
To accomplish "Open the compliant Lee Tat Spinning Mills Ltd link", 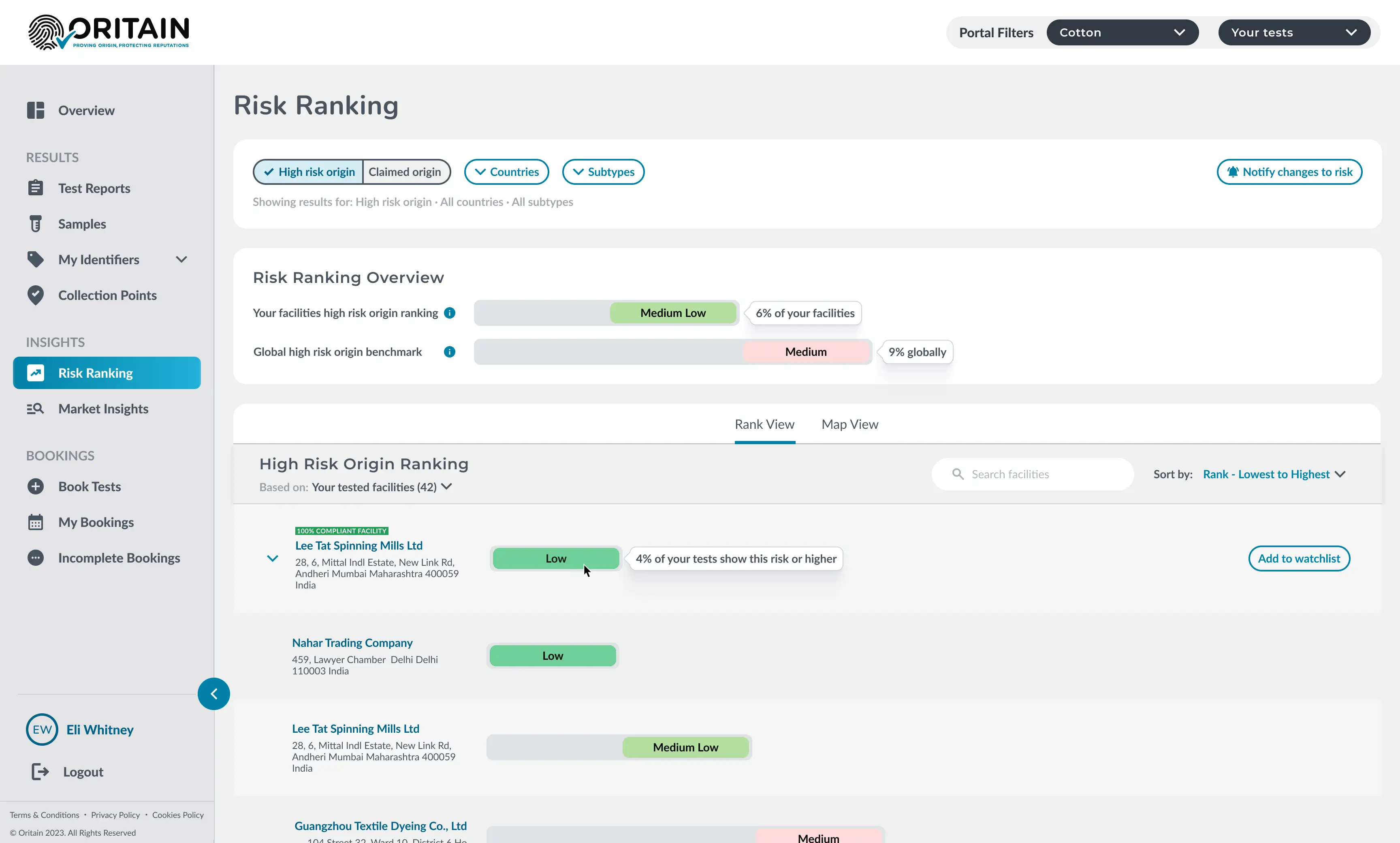I will point(359,546).
